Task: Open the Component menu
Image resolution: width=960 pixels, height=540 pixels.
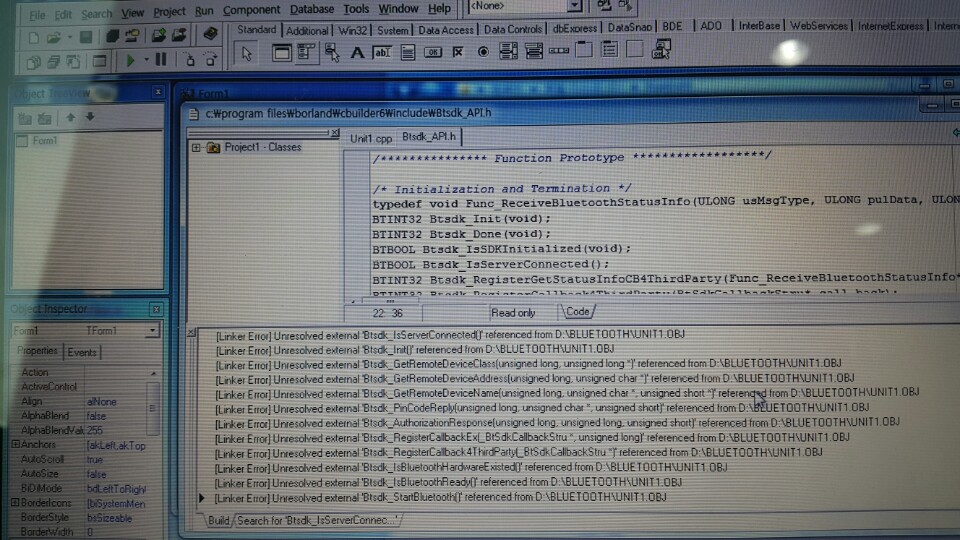Action: (251, 11)
